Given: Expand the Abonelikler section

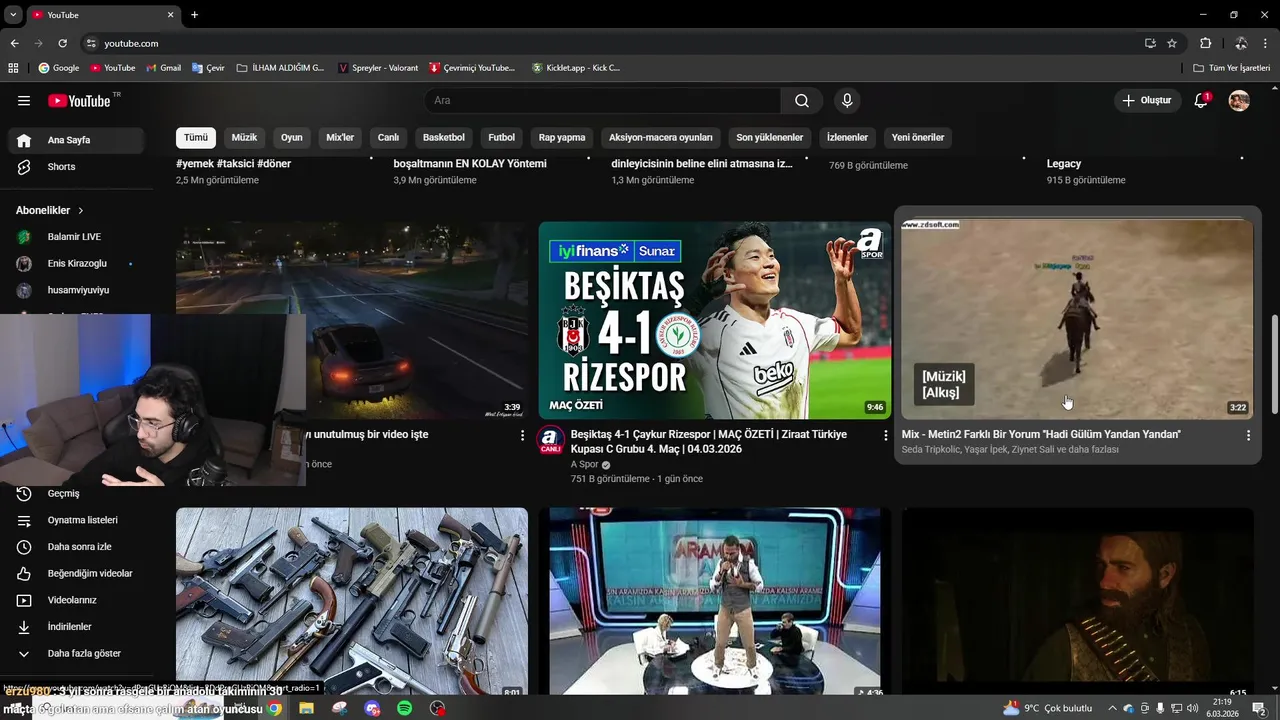Looking at the screenshot, I should point(50,211).
